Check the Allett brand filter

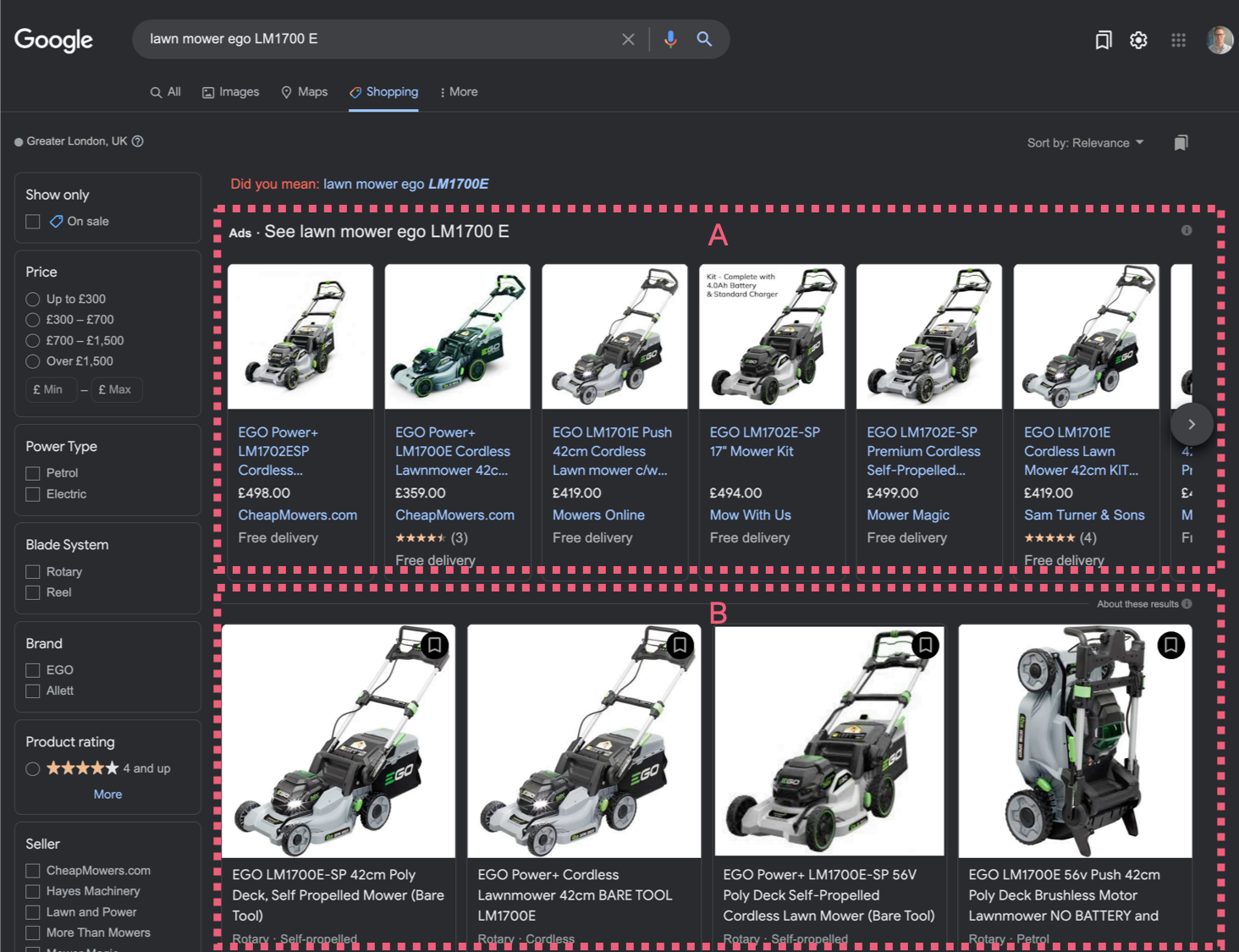coord(33,691)
